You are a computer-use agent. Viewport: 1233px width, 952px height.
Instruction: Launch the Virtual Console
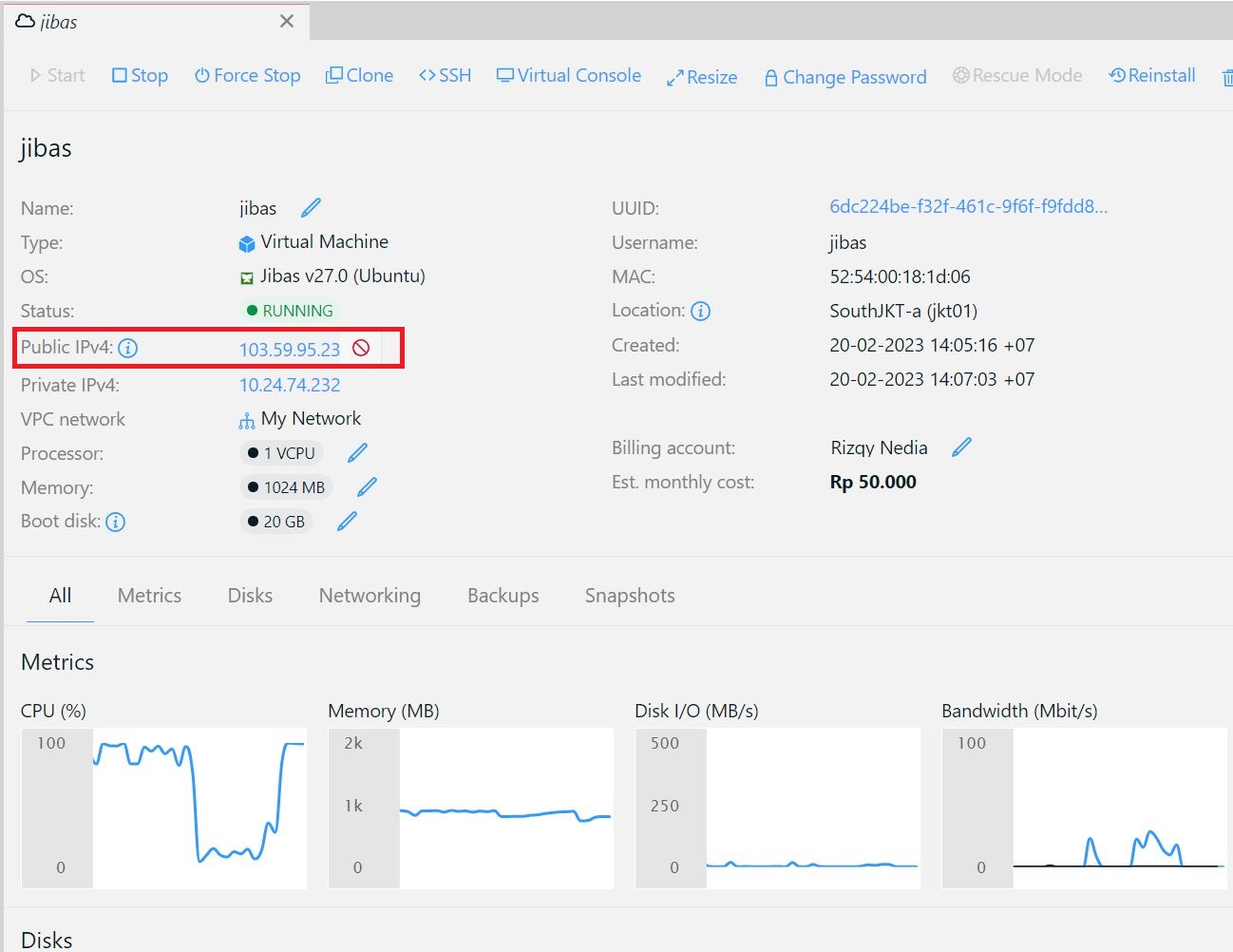568,75
